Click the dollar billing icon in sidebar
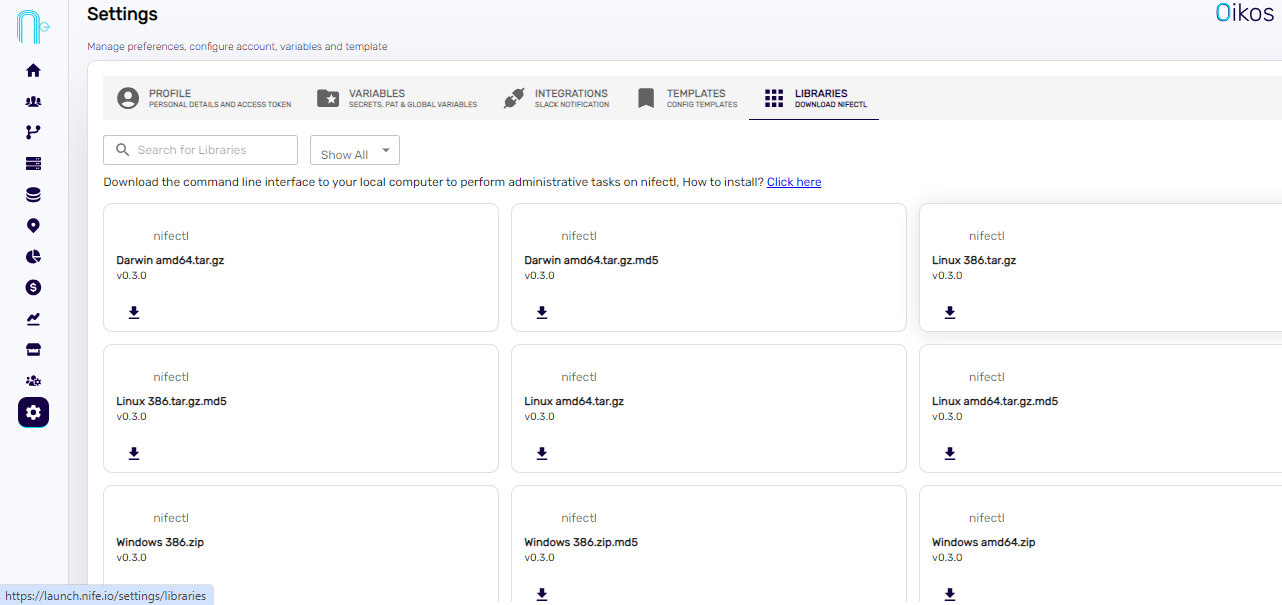1282x605 pixels. click(33, 288)
